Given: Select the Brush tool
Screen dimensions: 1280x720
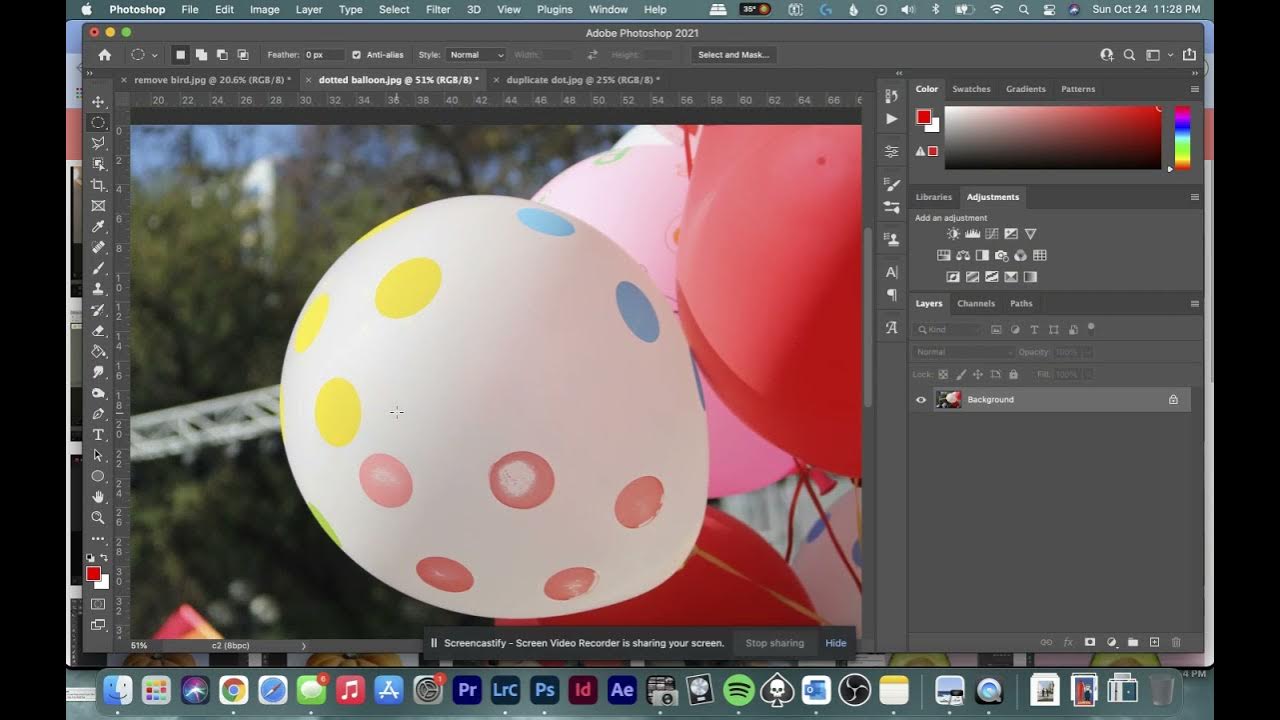Looking at the screenshot, I should [98, 268].
